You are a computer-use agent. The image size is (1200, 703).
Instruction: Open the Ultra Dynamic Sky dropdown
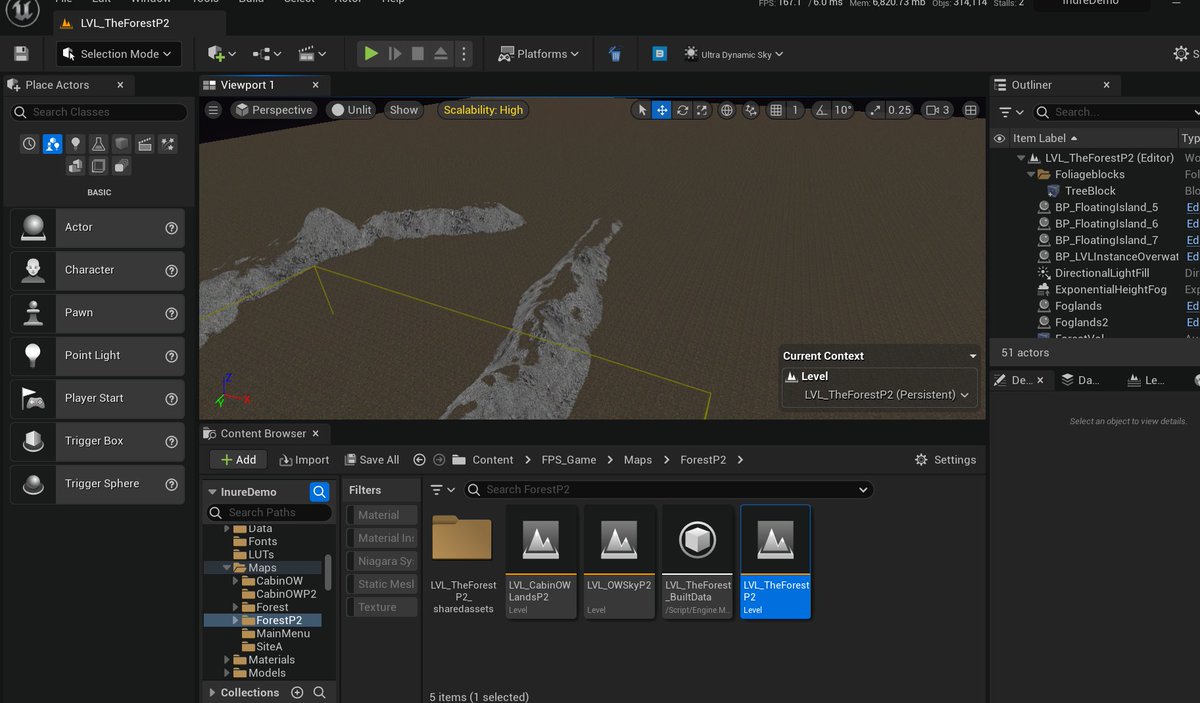pos(733,54)
